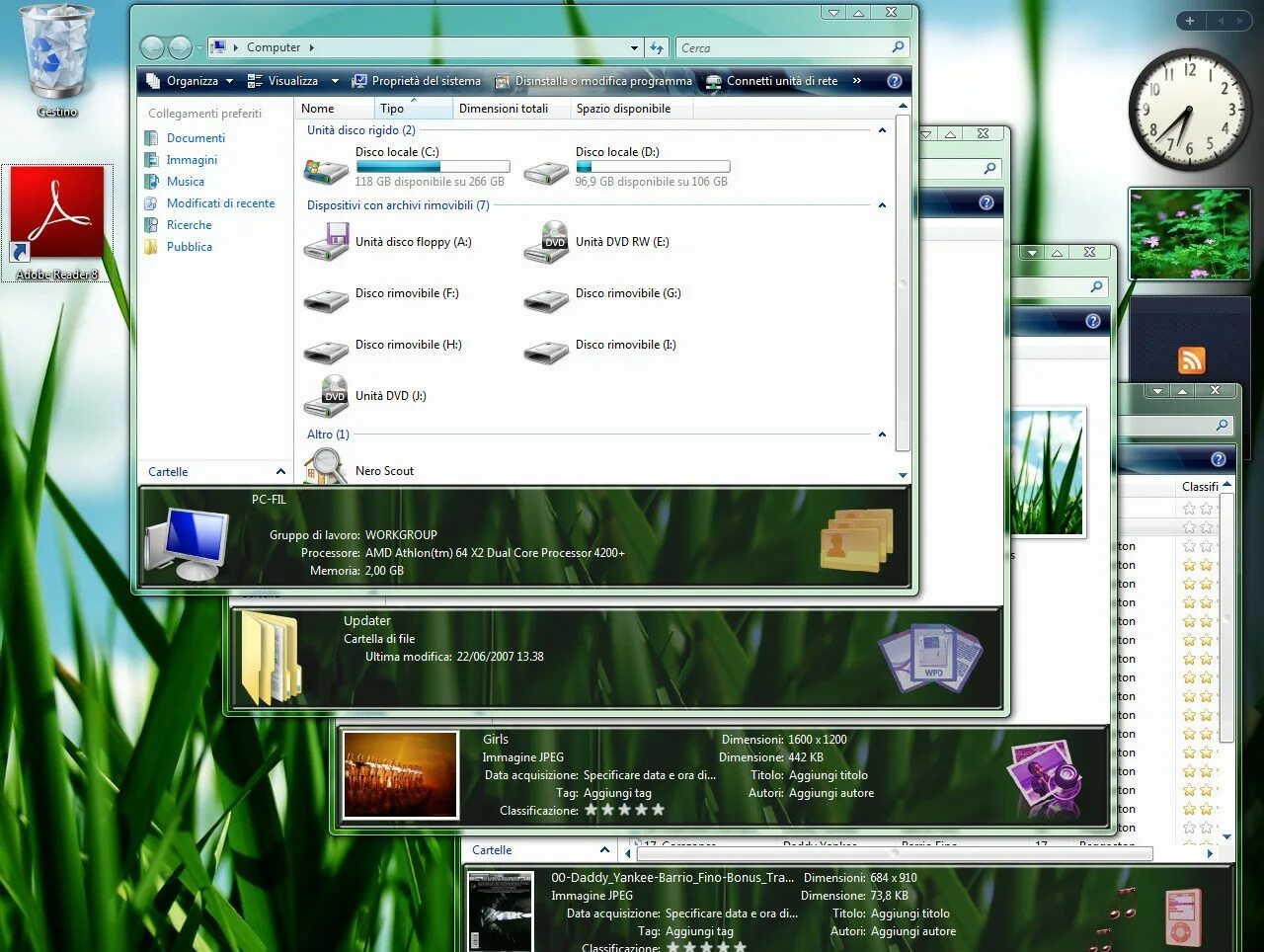1264x952 pixels.
Task: Click in the Cerca search field
Action: pos(783,47)
